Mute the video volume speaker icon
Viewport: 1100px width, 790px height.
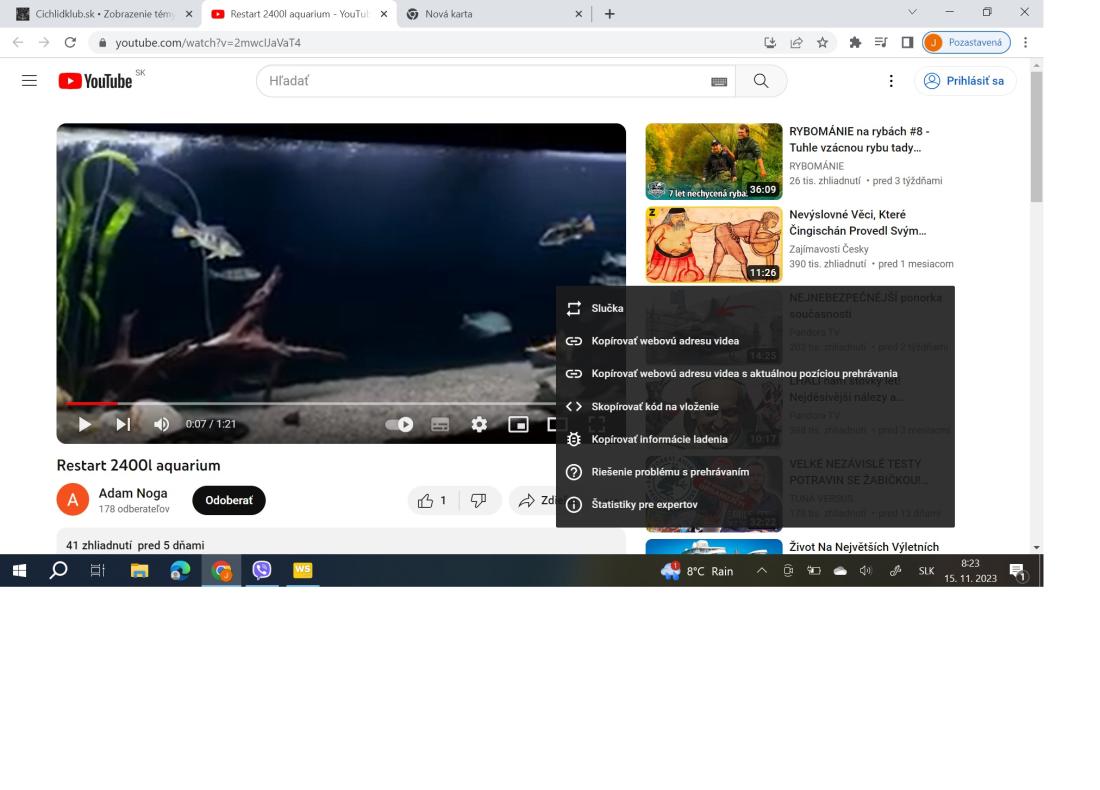click(161, 424)
